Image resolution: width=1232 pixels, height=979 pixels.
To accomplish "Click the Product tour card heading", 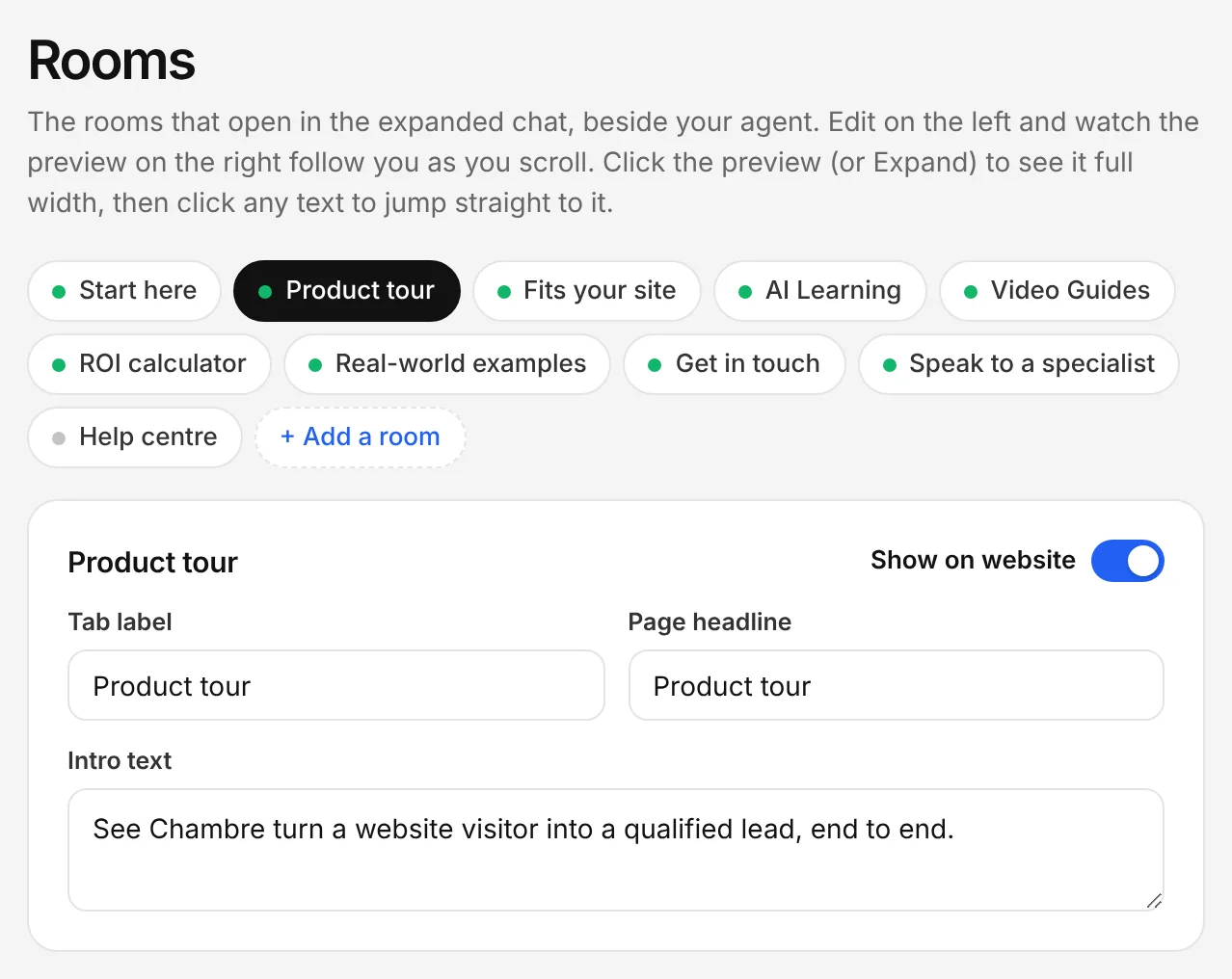I will pyautogui.click(x=153, y=563).
